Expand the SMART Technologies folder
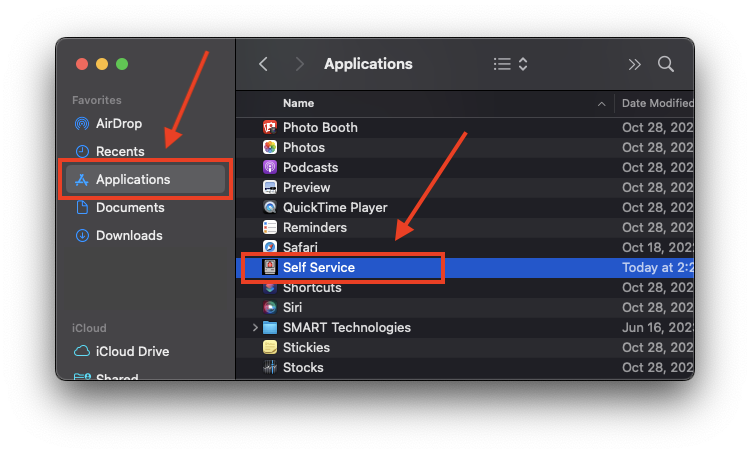The width and height of the screenshot is (750, 454). click(255, 327)
